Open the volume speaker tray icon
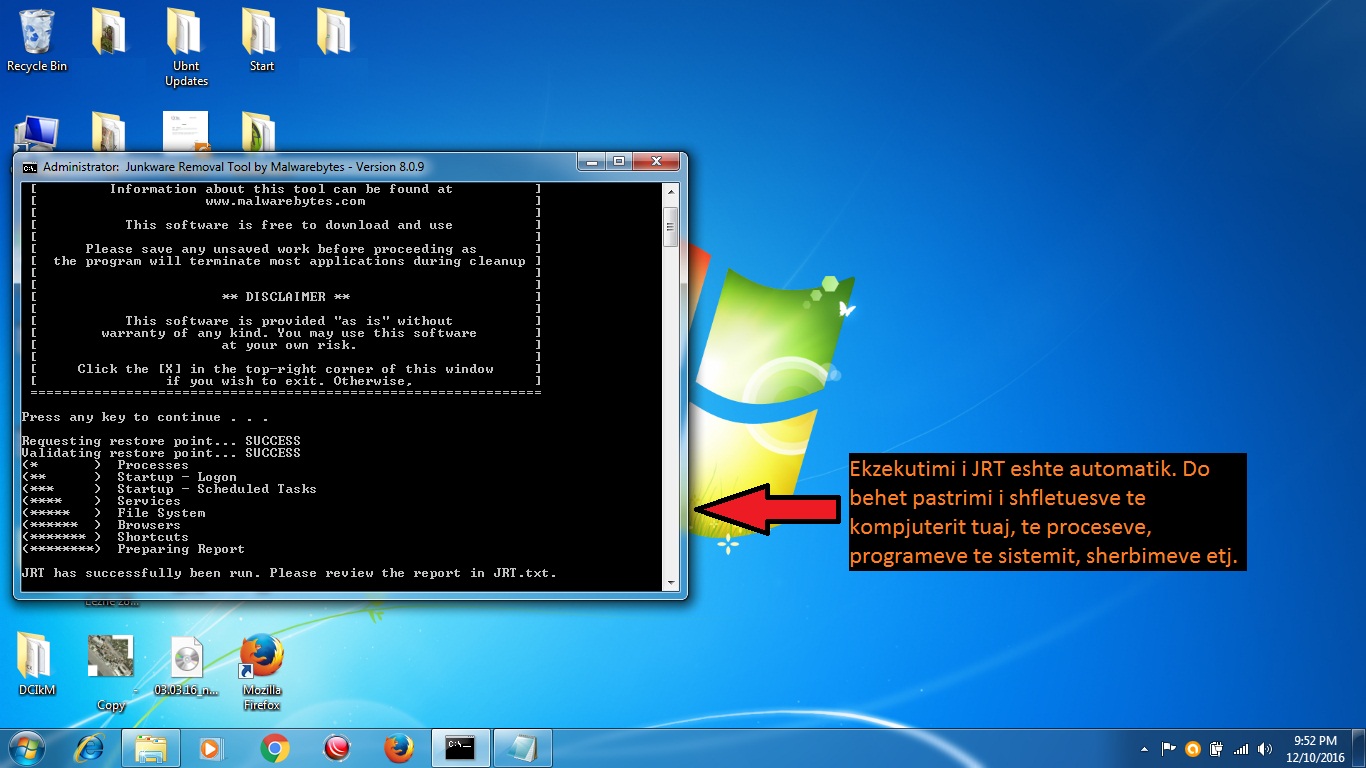Image resolution: width=1366 pixels, height=768 pixels. pyautogui.click(x=1266, y=748)
